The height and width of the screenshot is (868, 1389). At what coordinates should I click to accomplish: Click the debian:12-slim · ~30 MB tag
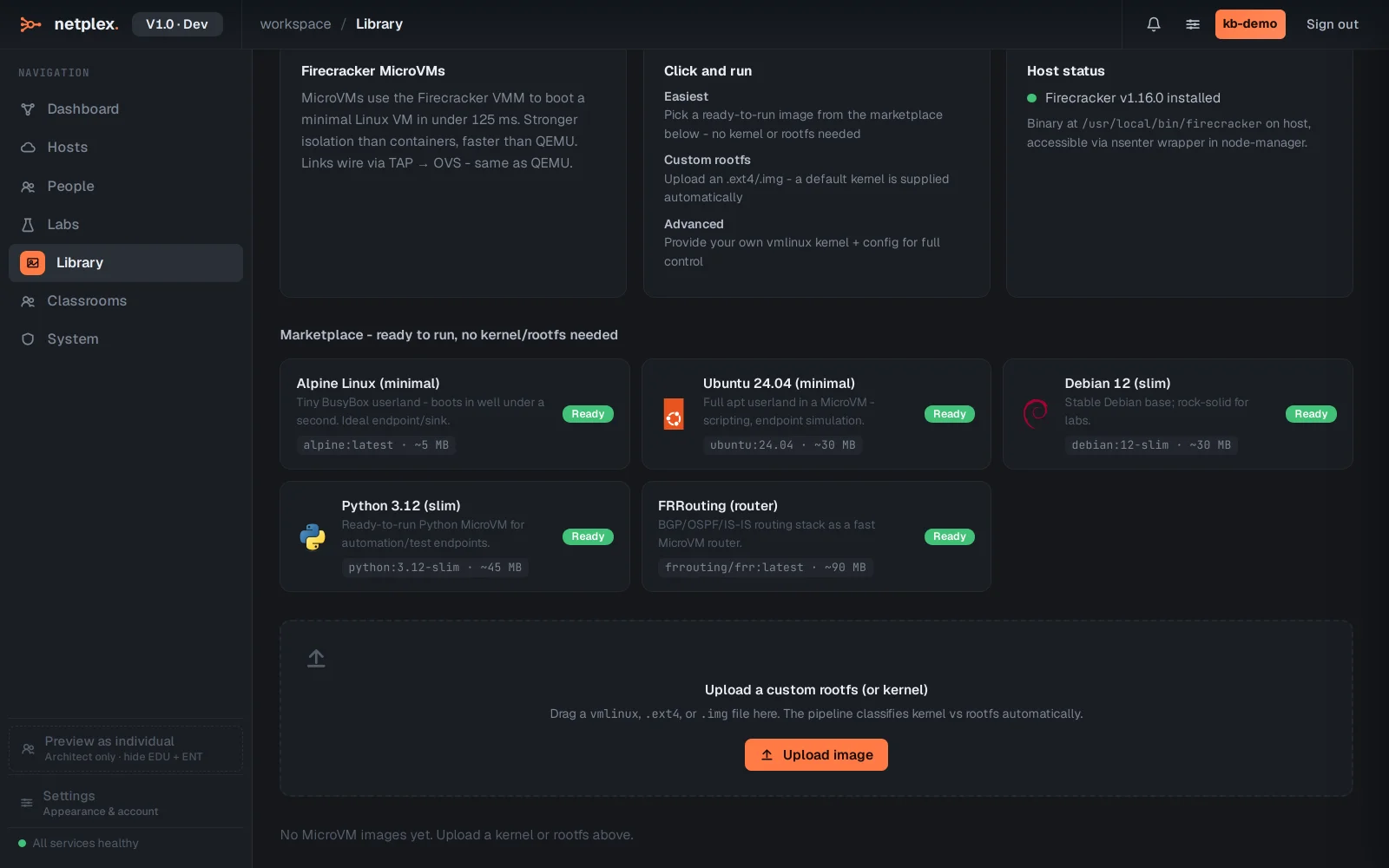pos(1151,445)
